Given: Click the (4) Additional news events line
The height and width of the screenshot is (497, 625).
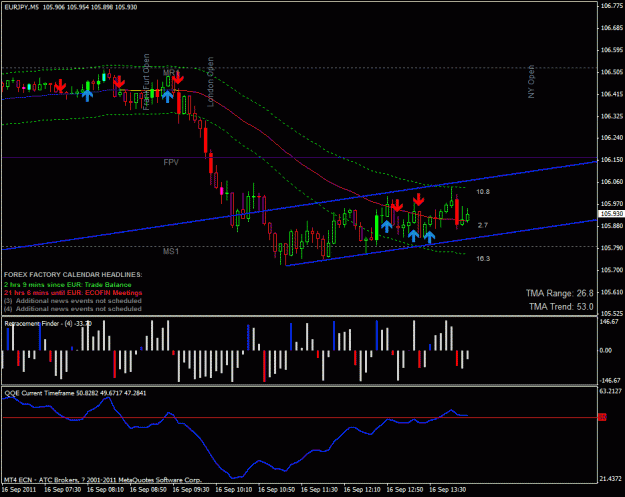Looking at the screenshot, I should [73, 308].
